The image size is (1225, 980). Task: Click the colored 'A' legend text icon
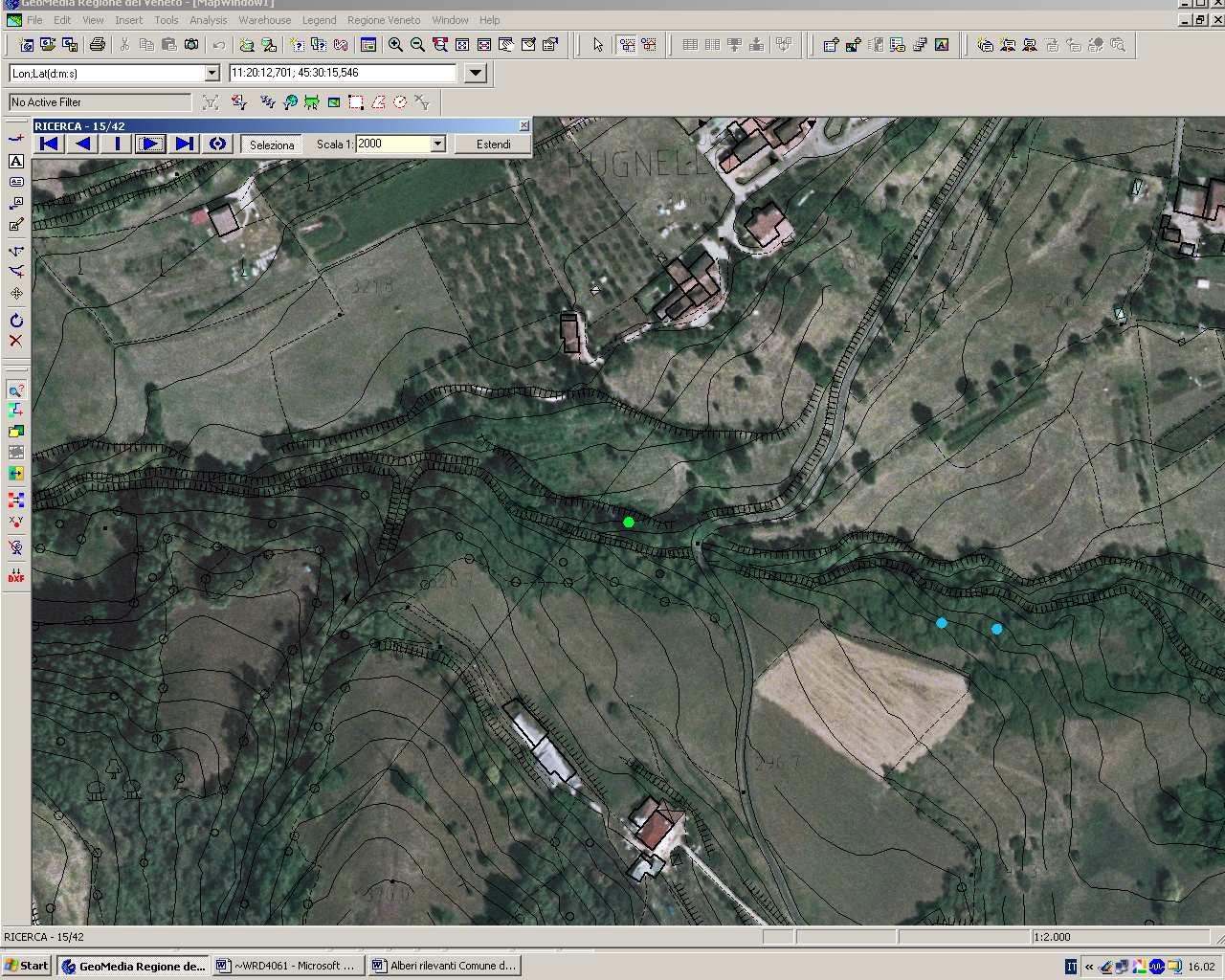pos(942,44)
